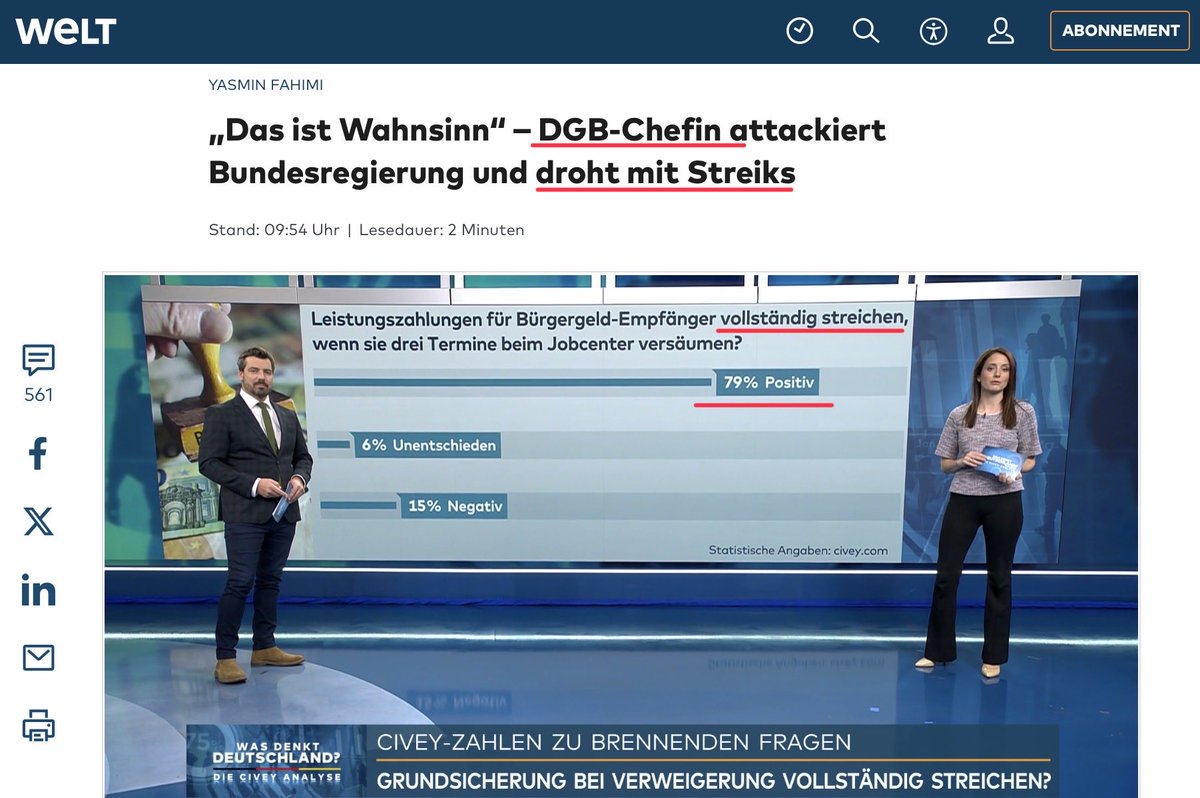This screenshot has height=798, width=1200.
Task: Open the accessibility options icon
Action: 933,31
